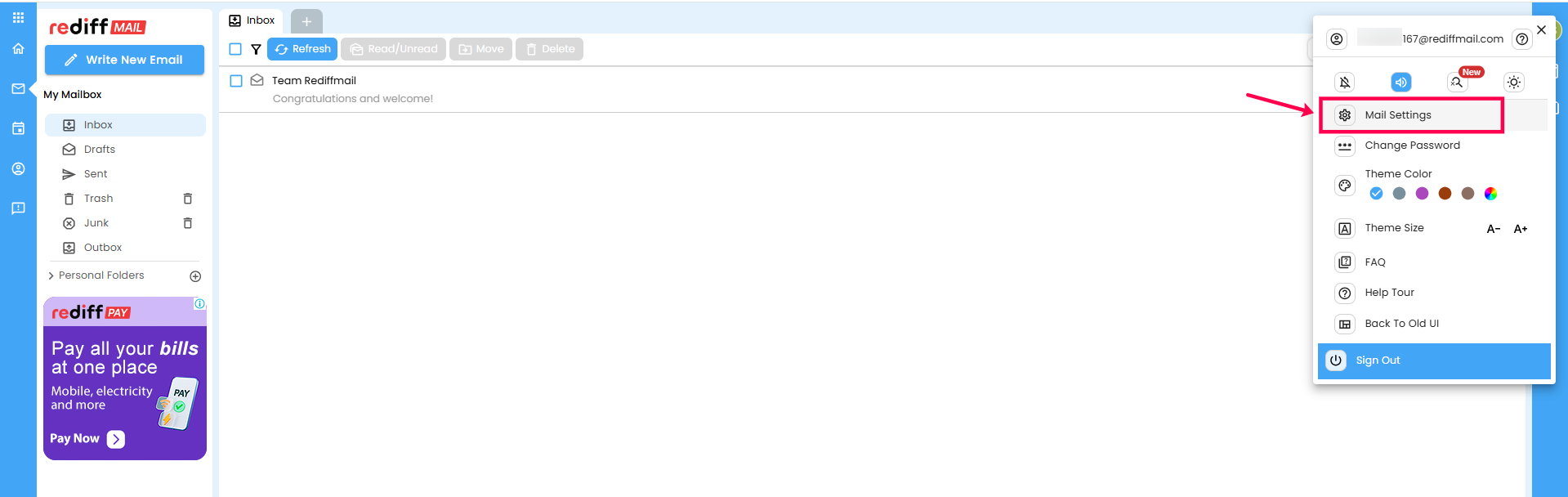Select the Team Rediffmail email checkbox
The image size is (1568, 497).
tap(236, 81)
